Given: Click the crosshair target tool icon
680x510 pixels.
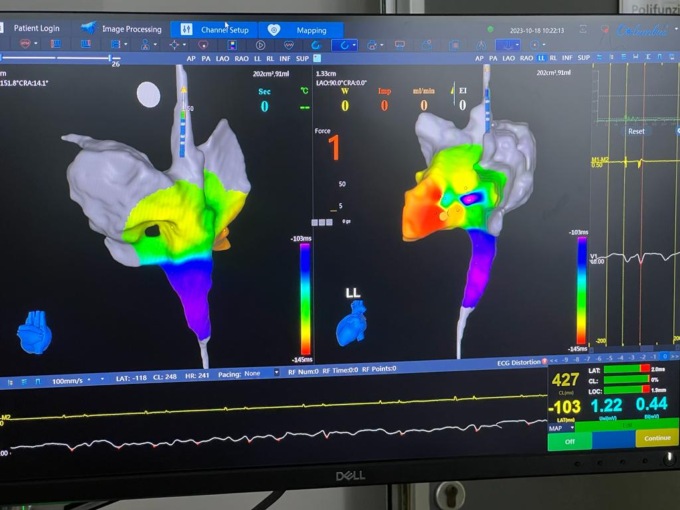Looking at the screenshot, I should point(174,45).
